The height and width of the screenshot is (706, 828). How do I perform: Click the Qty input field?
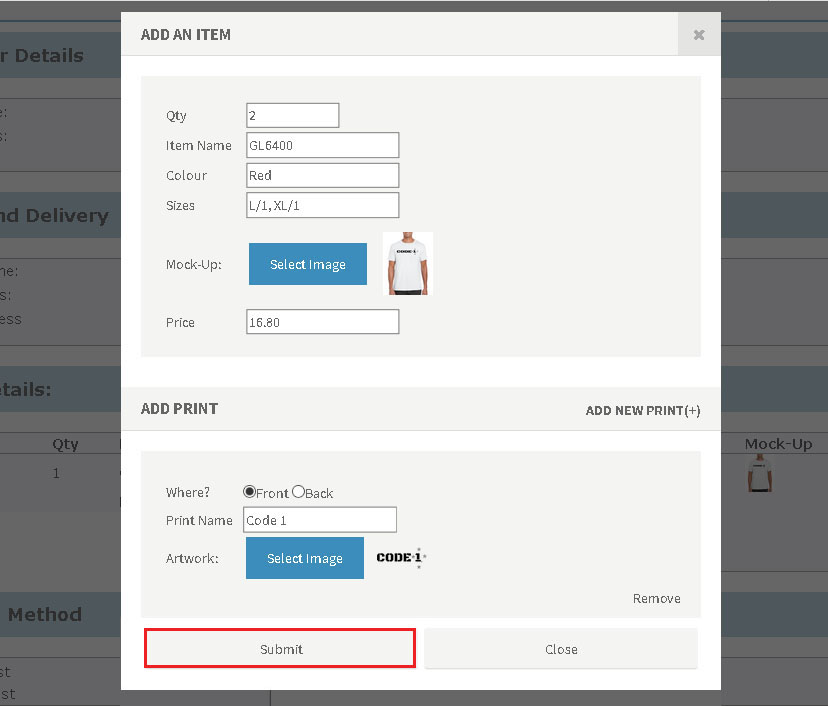tap(293, 116)
